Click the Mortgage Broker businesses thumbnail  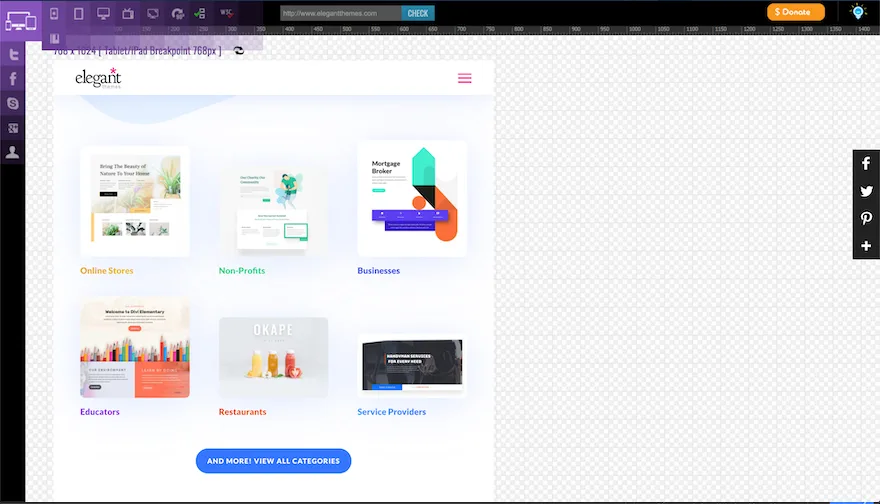tap(412, 199)
